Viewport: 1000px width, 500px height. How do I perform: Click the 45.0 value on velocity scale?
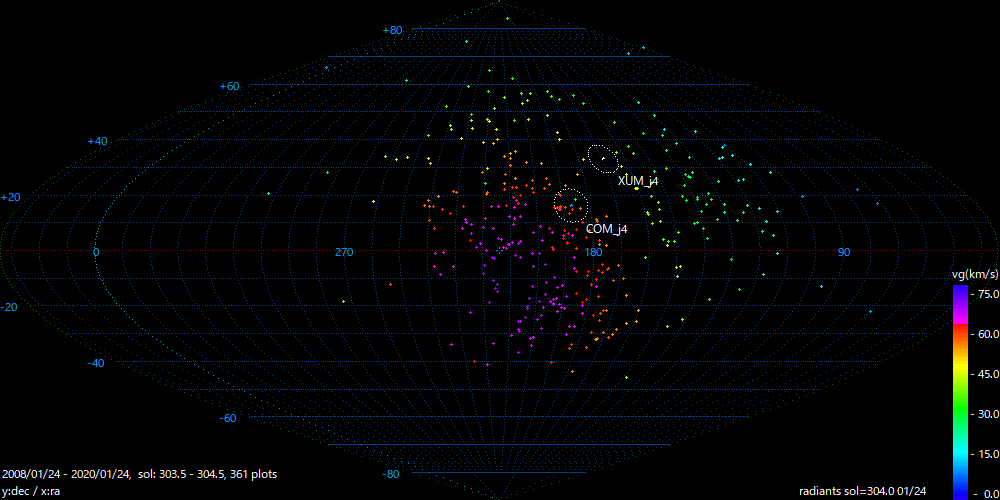tap(984, 374)
